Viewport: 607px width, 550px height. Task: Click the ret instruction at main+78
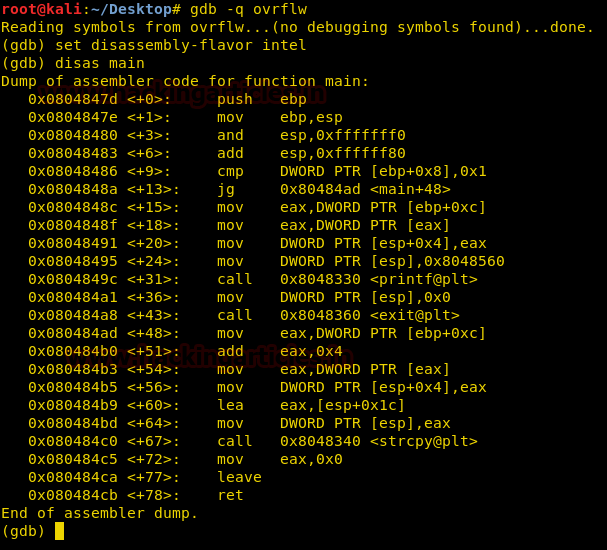click(x=231, y=495)
